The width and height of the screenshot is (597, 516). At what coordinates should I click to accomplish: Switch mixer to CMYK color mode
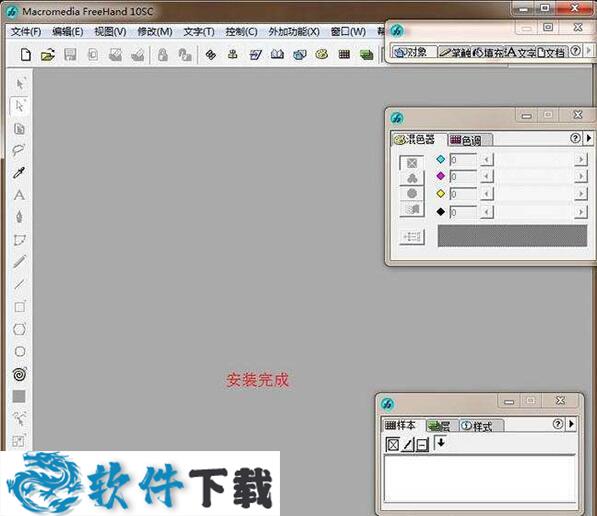pyautogui.click(x=412, y=163)
